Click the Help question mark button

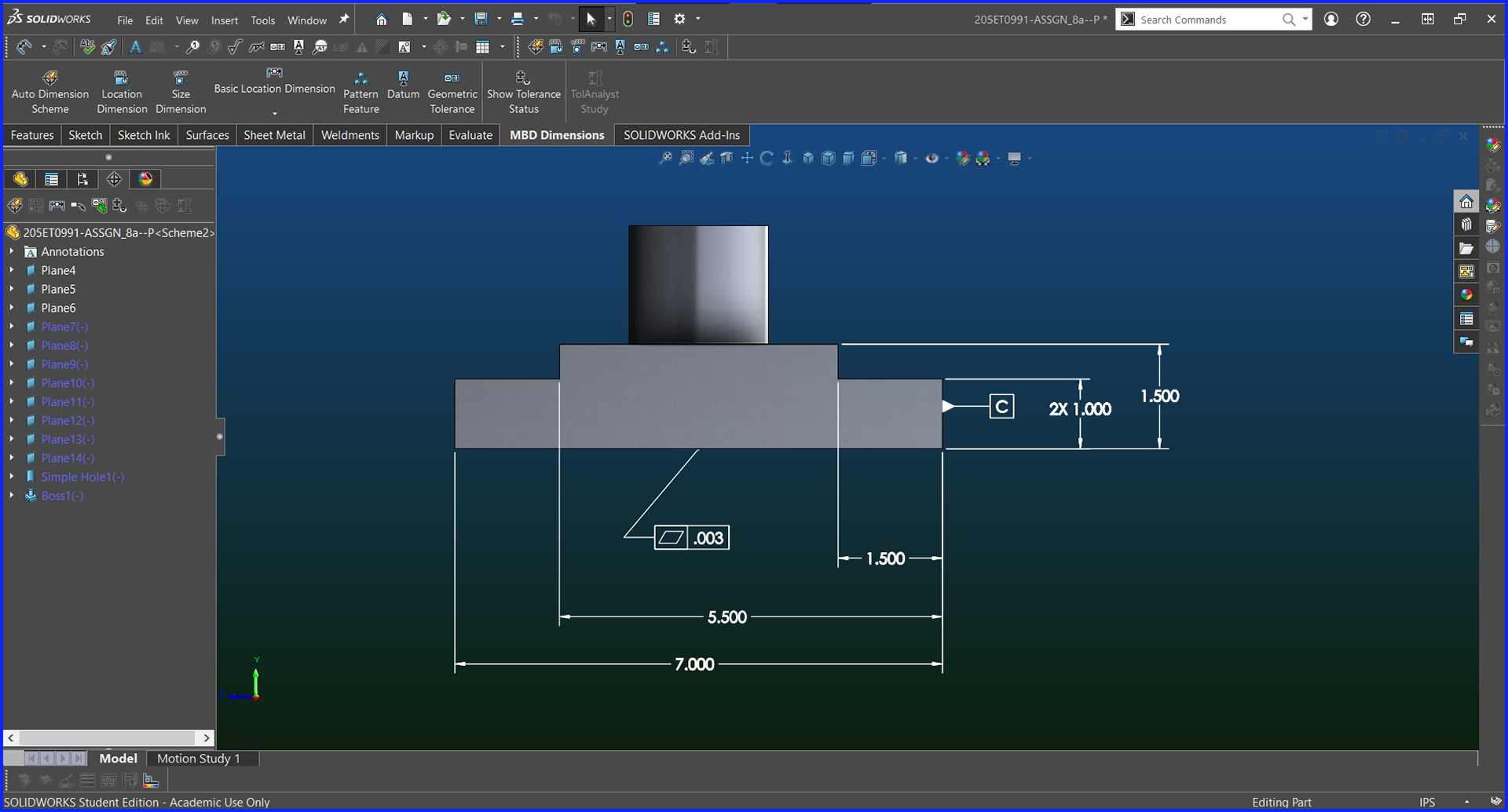pyautogui.click(x=1363, y=19)
